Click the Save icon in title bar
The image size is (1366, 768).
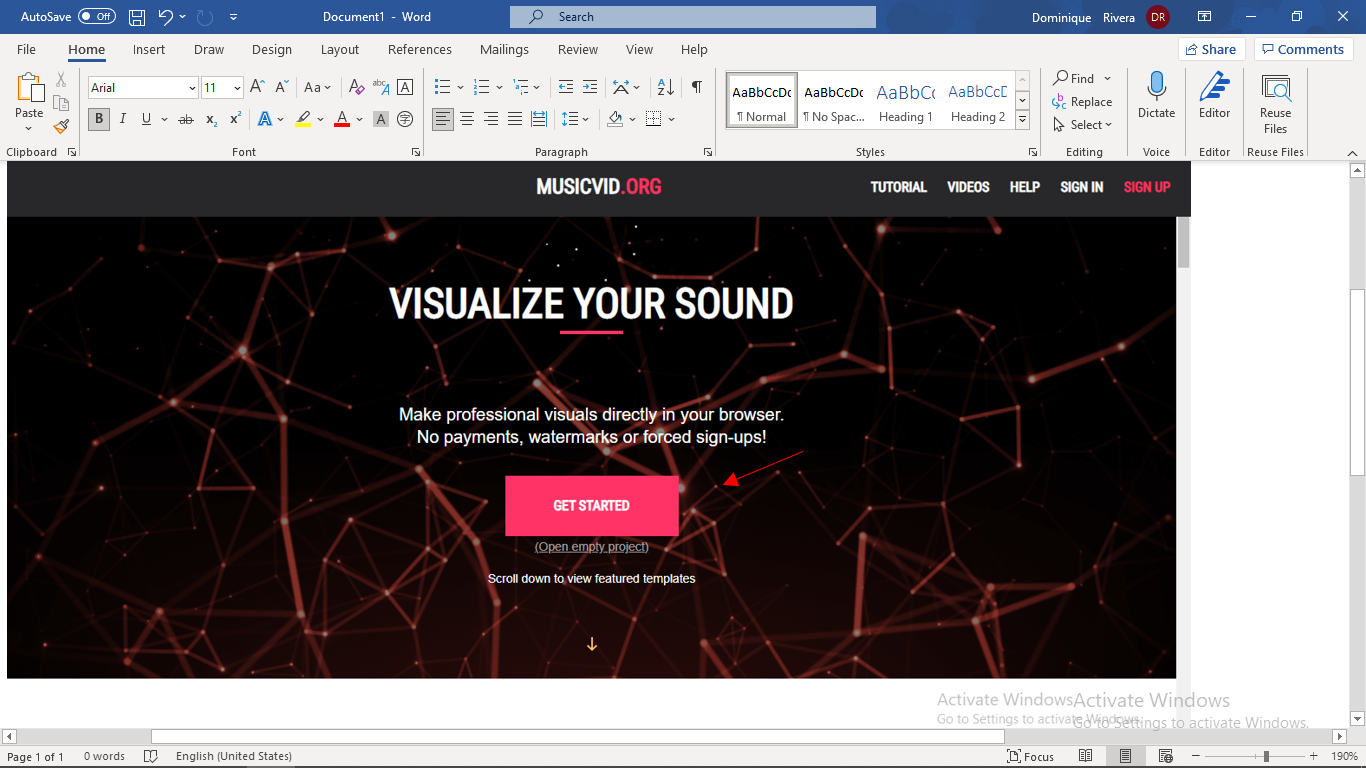137,17
